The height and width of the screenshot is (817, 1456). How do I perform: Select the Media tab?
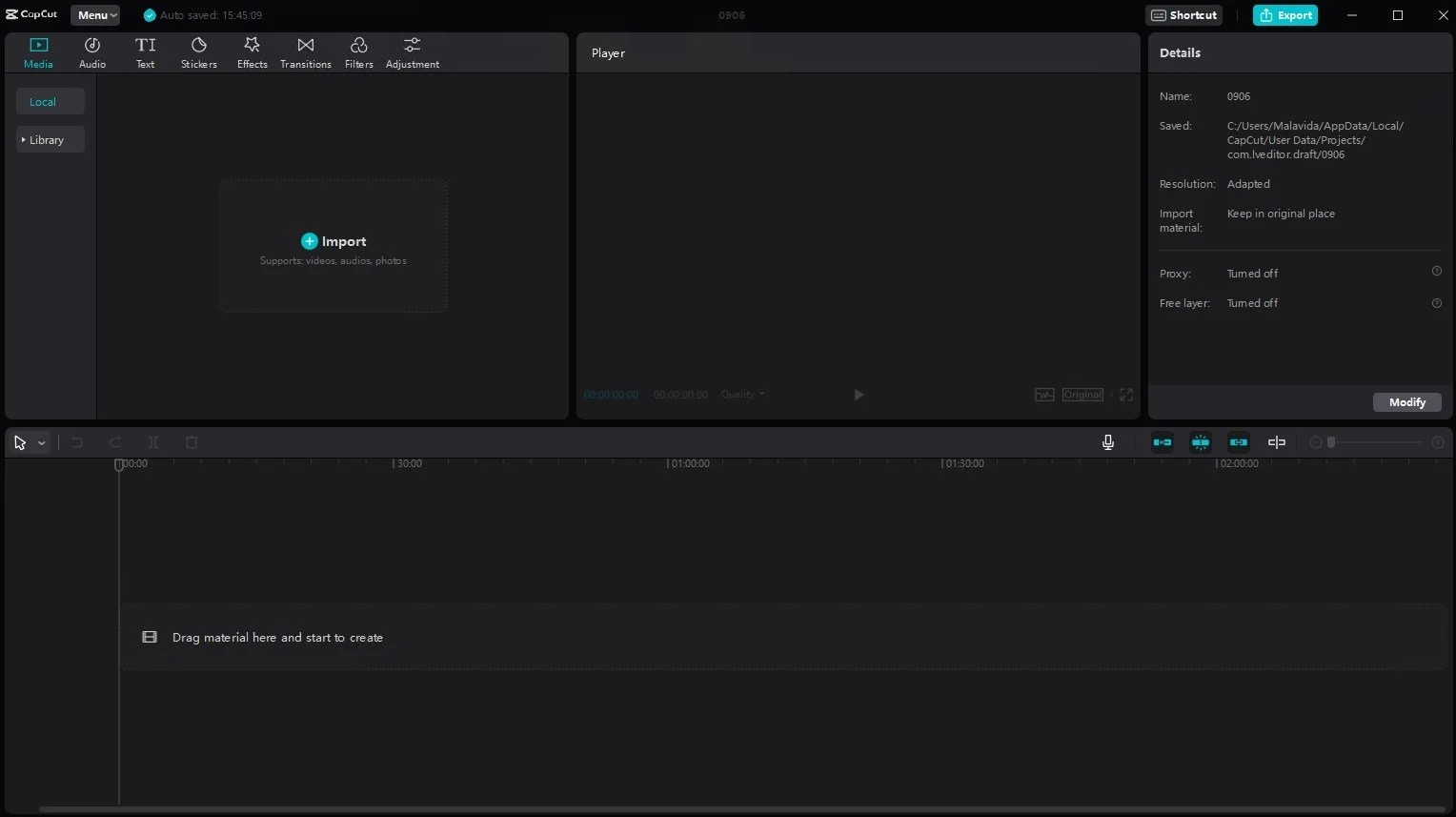click(38, 52)
